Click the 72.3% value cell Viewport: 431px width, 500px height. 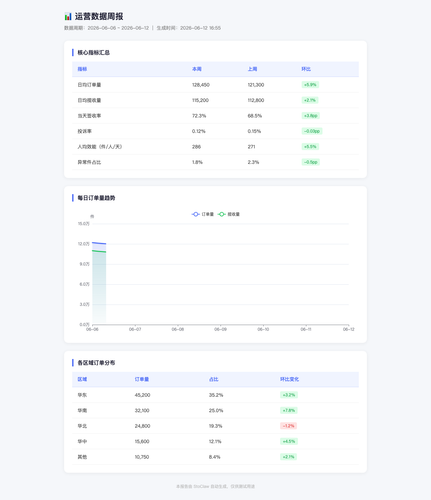click(199, 116)
